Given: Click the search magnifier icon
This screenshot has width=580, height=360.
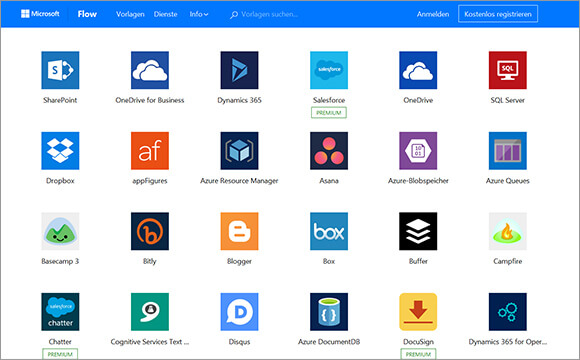Looking at the screenshot, I should pyautogui.click(x=234, y=15).
